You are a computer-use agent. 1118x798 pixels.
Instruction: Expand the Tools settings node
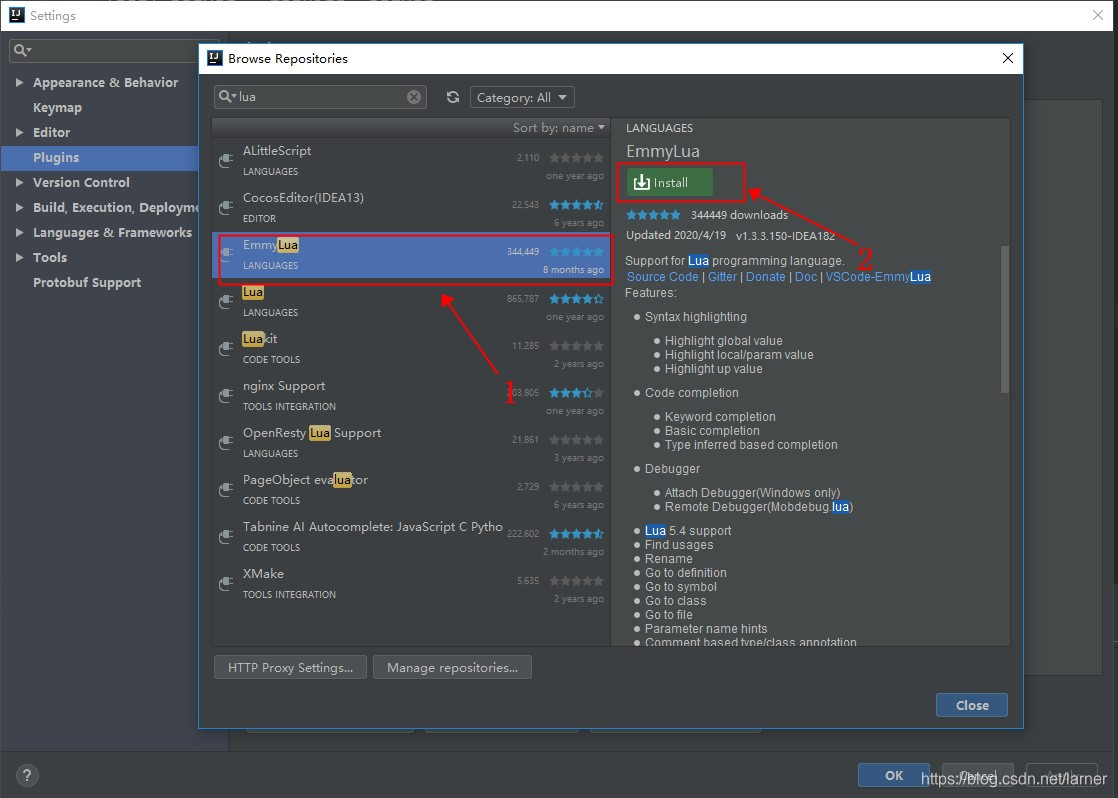click(19, 257)
